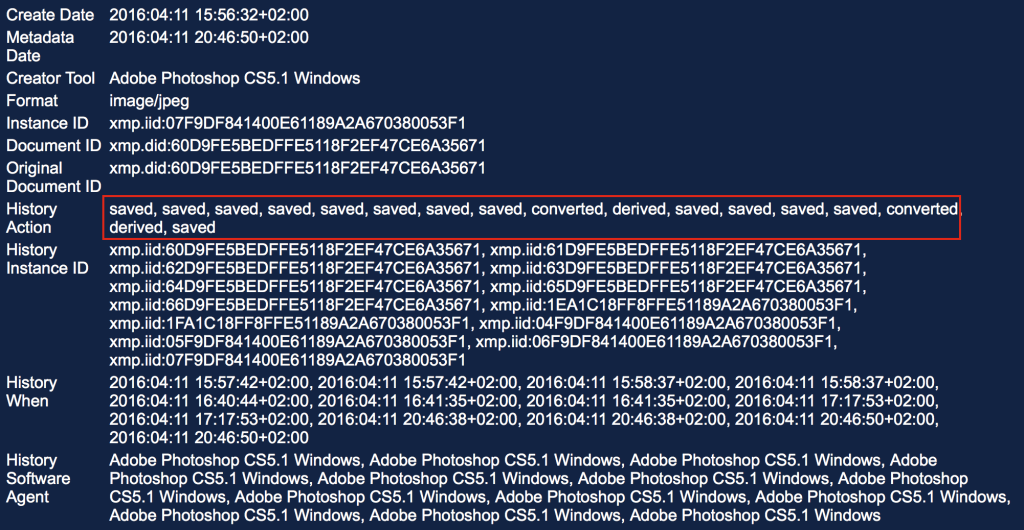
Task: Click the Creator Tool label
Action: click(x=52, y=78)
